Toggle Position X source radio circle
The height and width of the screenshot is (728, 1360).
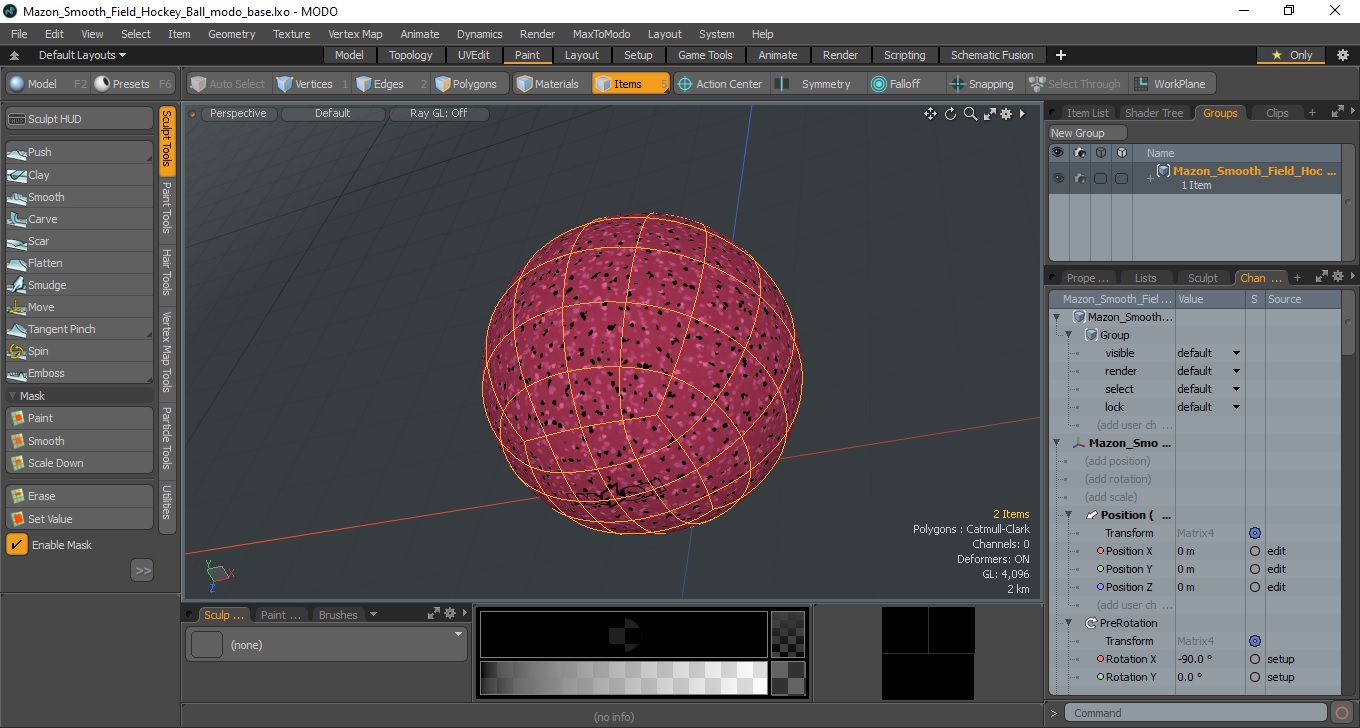pyautogui.click(x=1255, y=551)
